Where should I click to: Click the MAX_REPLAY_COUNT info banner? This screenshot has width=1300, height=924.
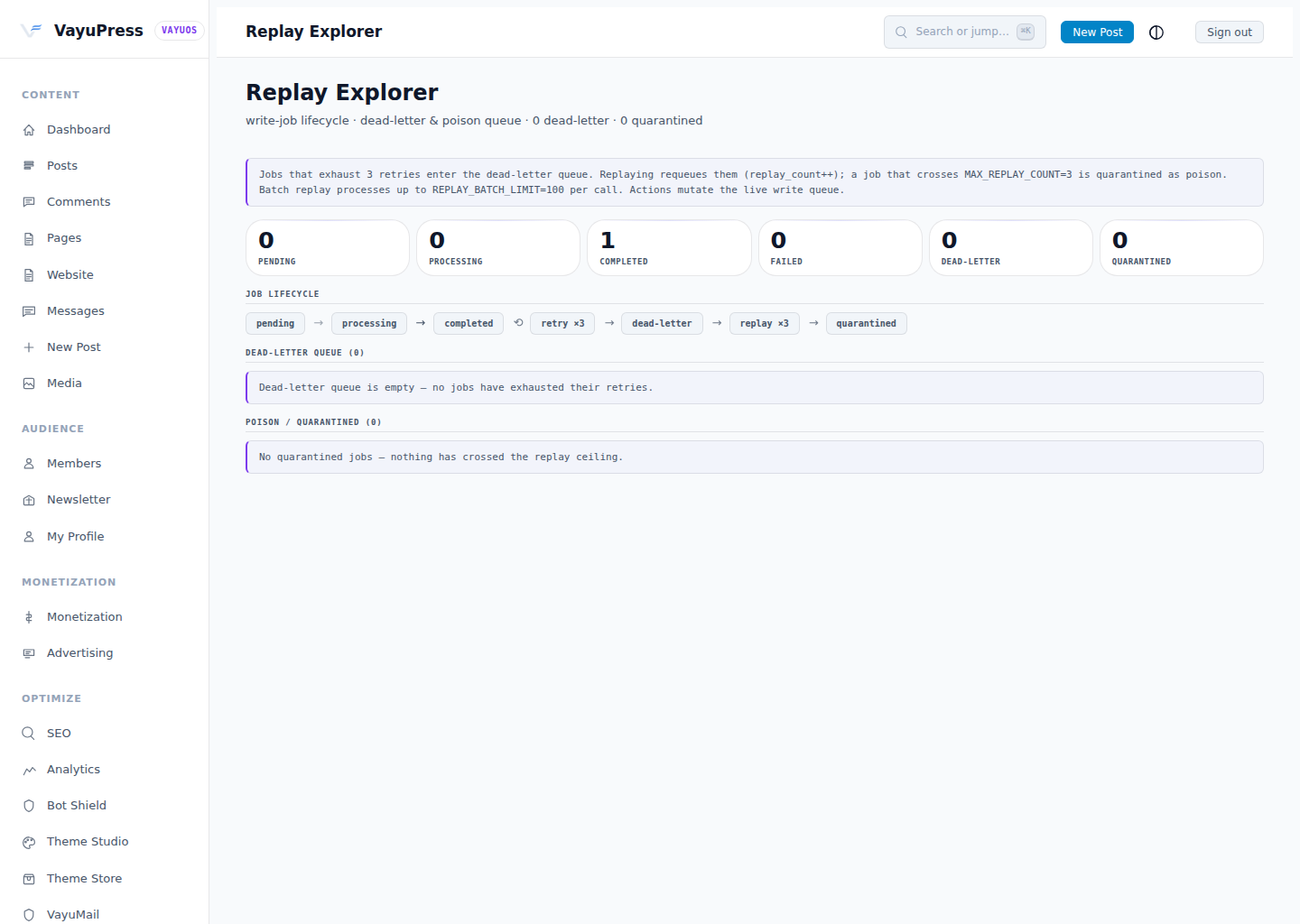click(755, 182)
